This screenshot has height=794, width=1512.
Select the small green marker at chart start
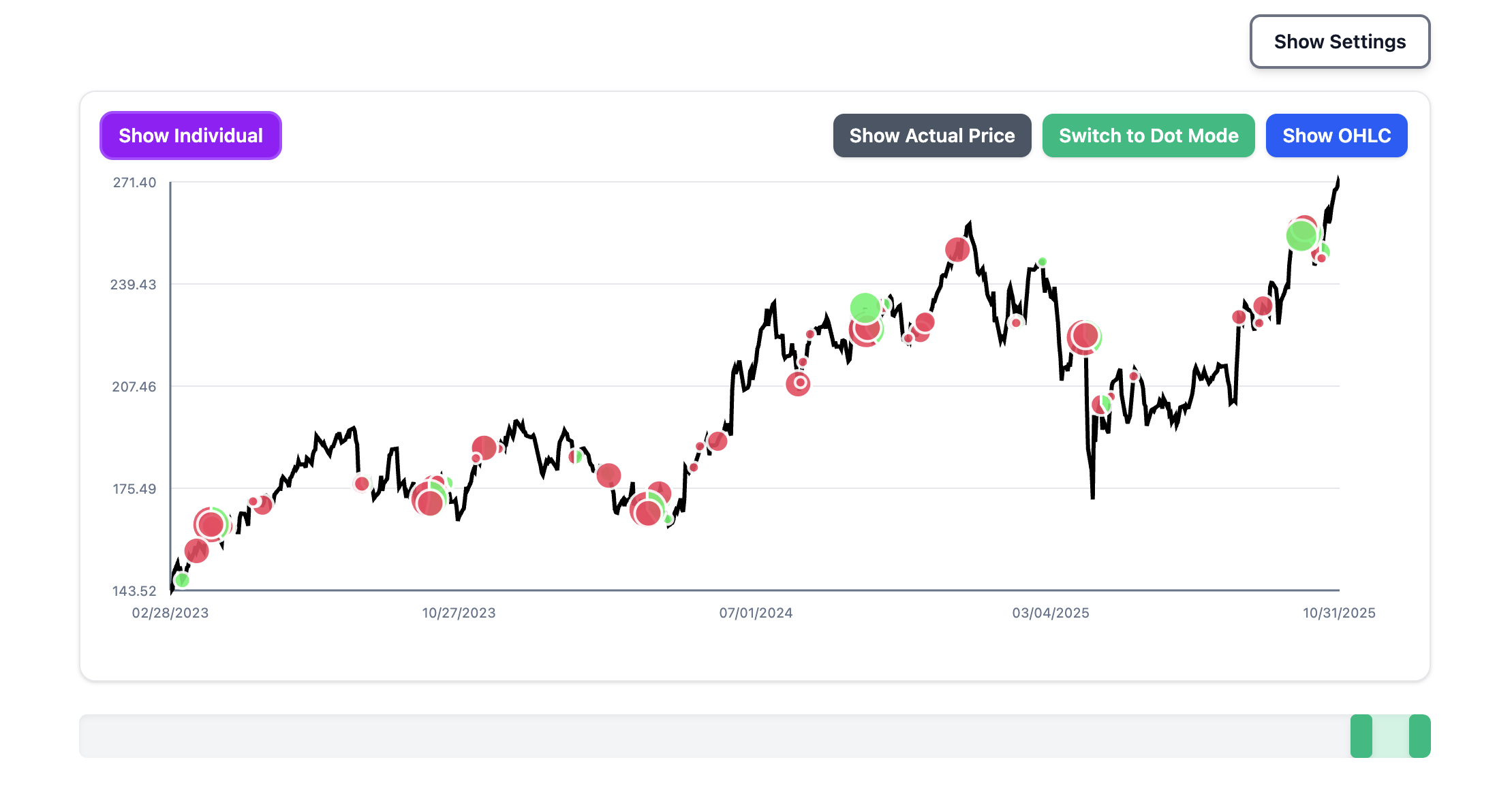point(182,580)
